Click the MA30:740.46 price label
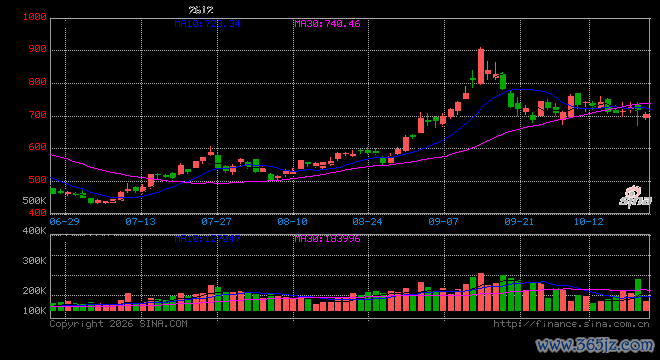This screenshot has height=360, width=660. click(x=327, y=24)
